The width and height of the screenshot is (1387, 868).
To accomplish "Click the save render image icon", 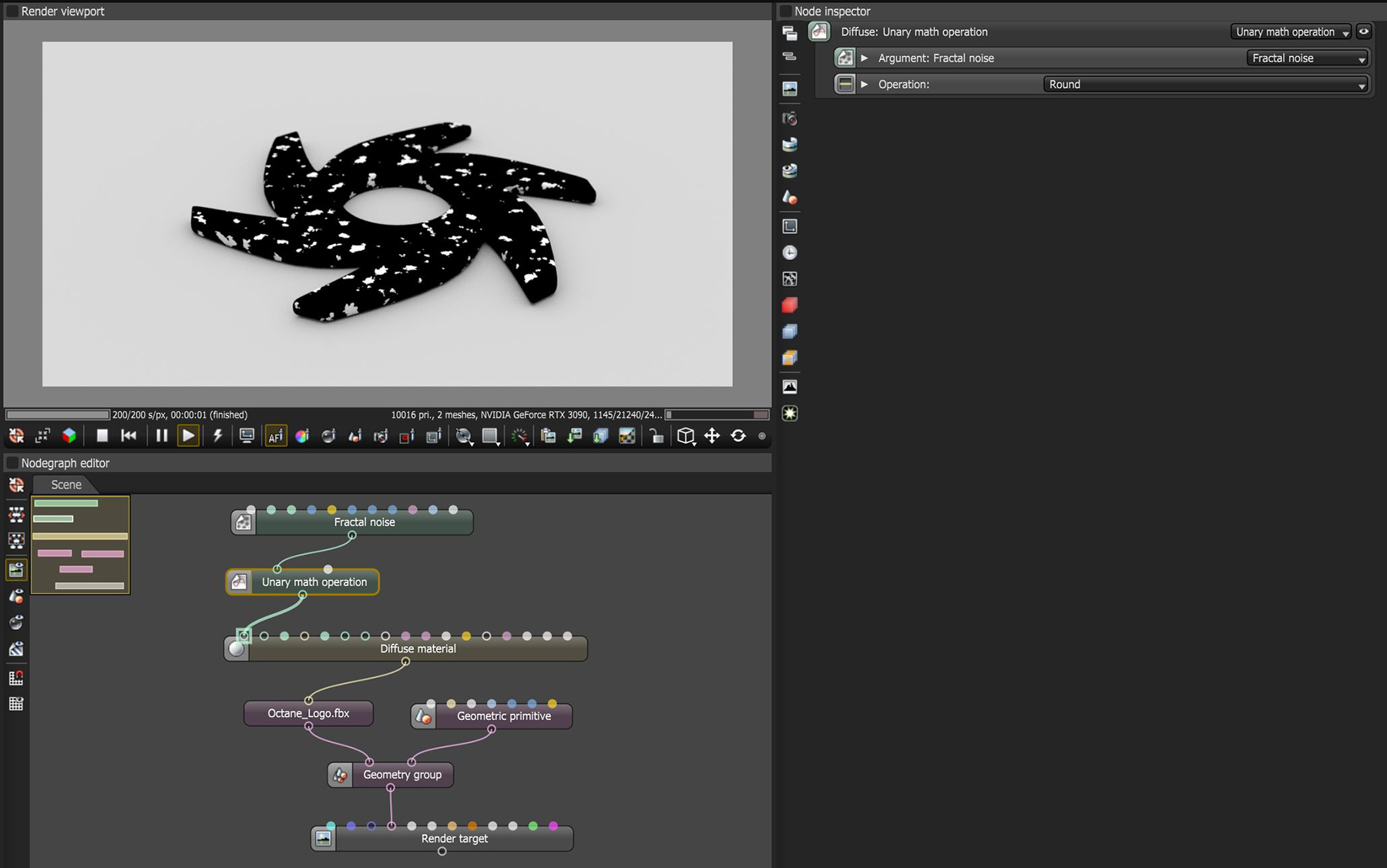I will click(575, 436).
